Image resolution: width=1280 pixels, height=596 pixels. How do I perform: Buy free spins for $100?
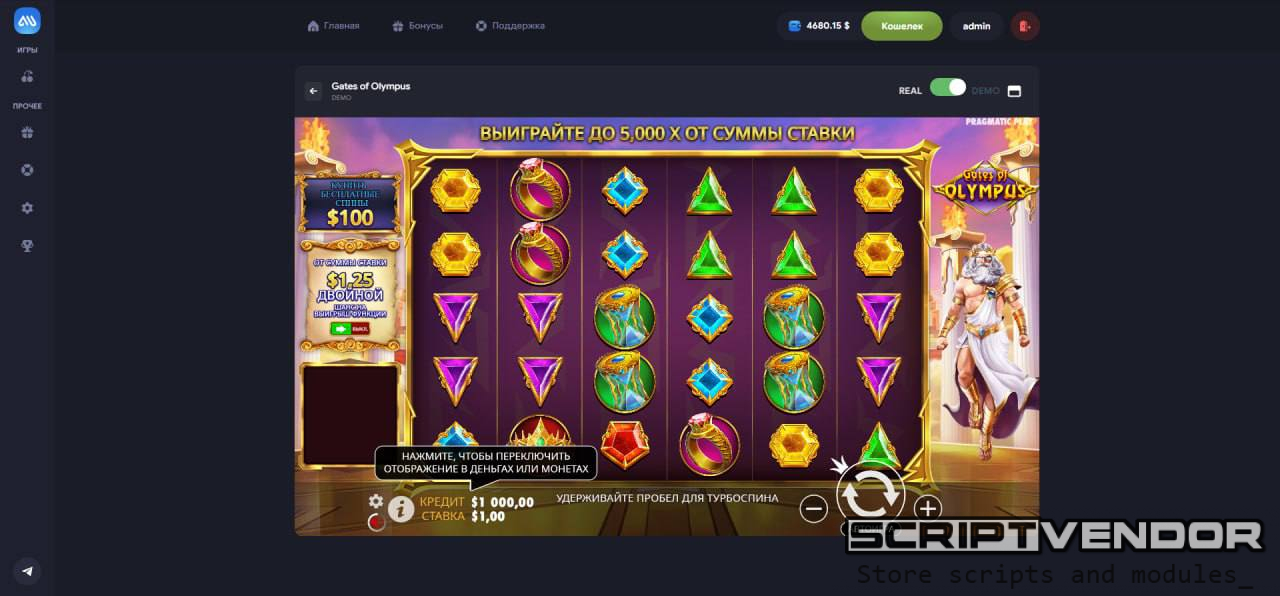(x=349, y=203)
